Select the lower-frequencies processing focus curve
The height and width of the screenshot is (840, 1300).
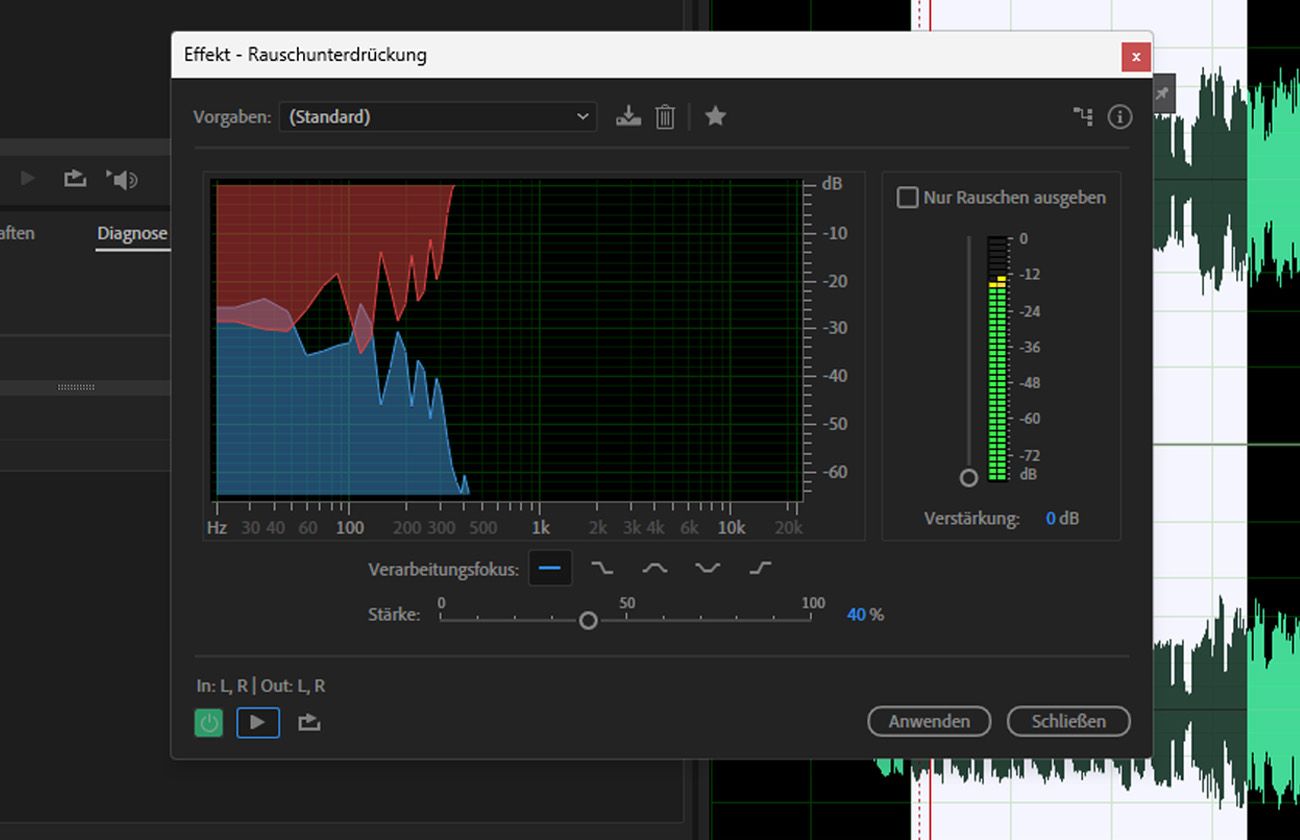pyautogui.click(x=601, y=568)
